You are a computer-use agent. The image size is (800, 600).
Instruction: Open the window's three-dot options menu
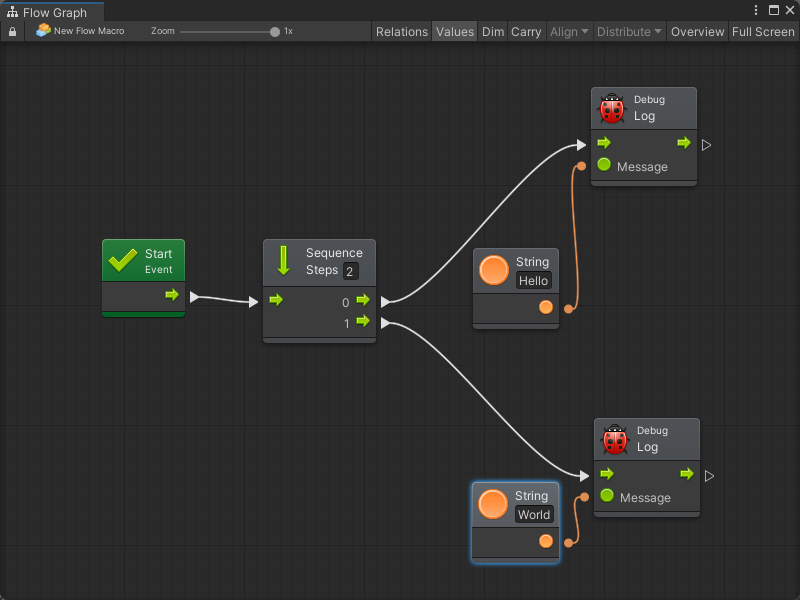[757, 10]
